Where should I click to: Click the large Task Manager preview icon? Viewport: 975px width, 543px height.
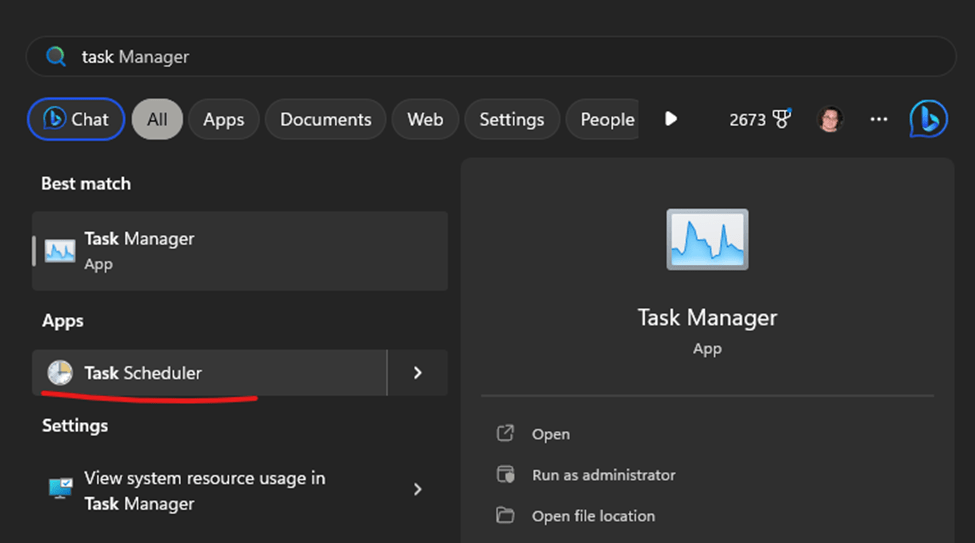[707, 240]
